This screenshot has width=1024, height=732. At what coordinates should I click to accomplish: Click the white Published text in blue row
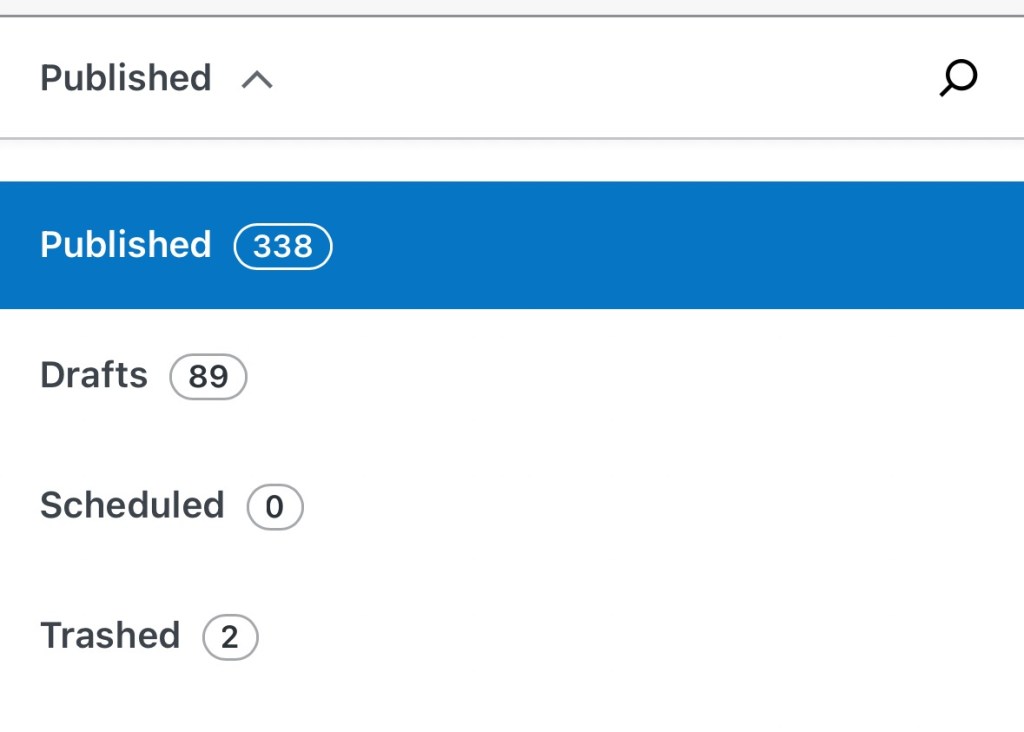click(x=126, y=245)
